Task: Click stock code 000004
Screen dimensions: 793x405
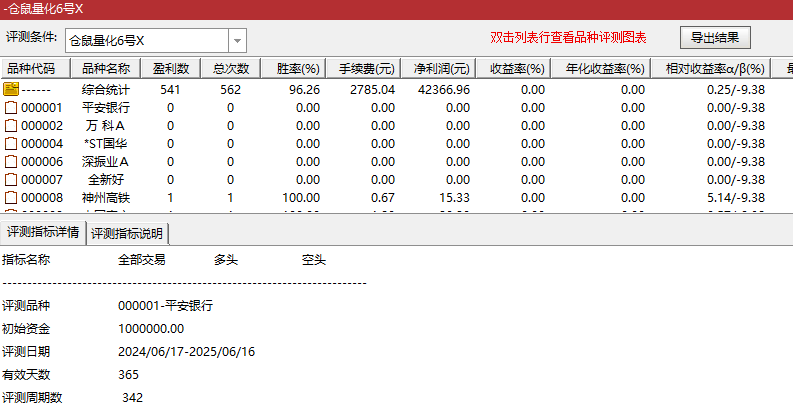Action: (x=42, y=144)
